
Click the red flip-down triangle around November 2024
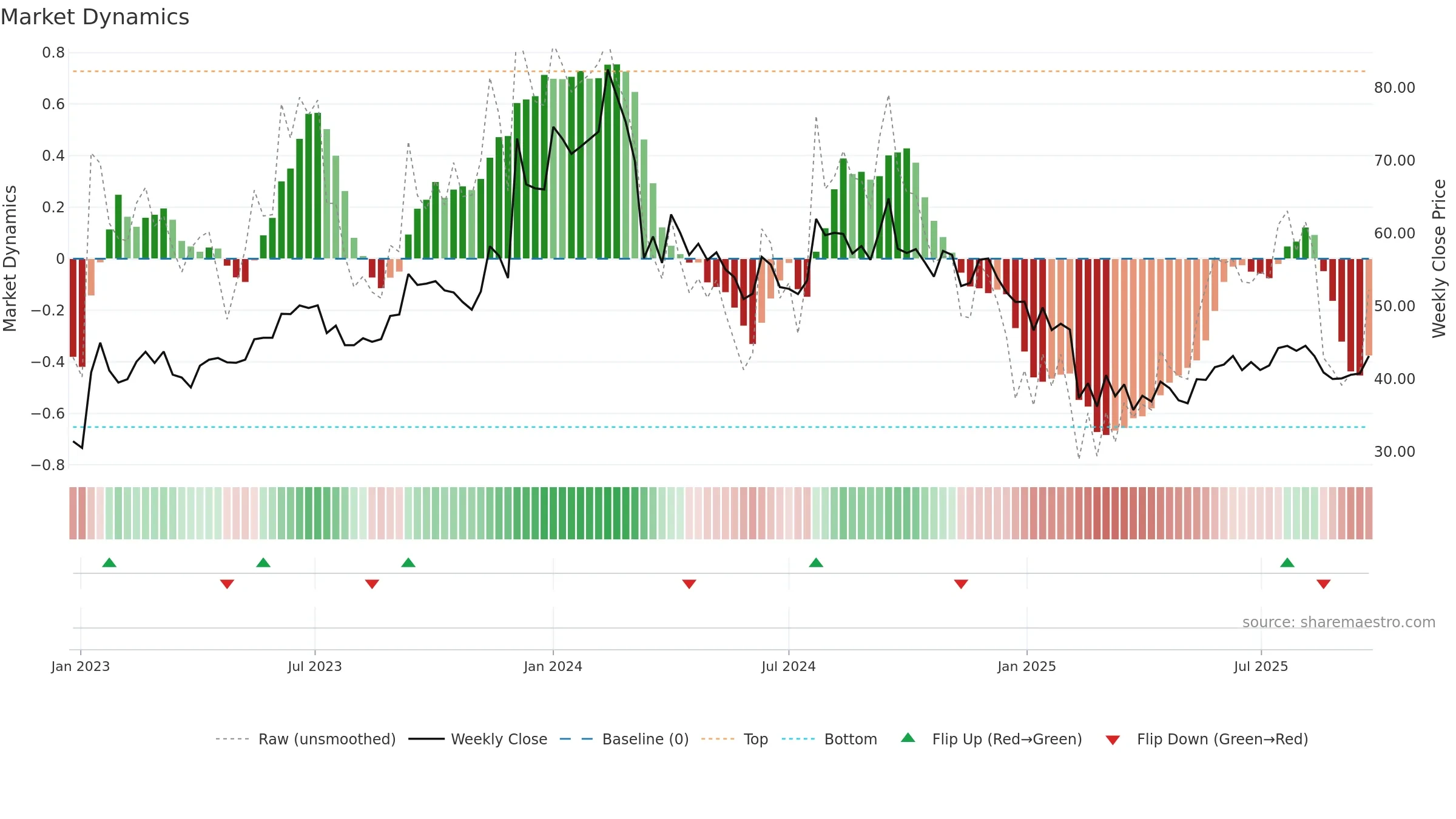(961, 584)
